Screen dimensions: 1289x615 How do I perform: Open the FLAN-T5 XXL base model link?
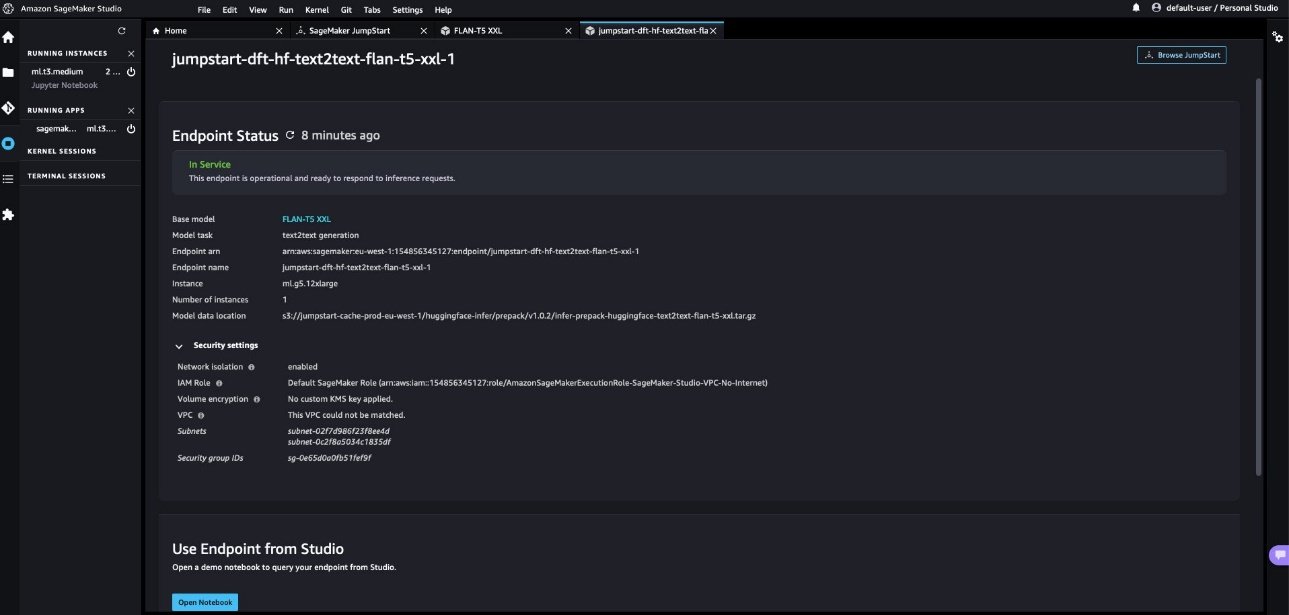tap(304, 219)
